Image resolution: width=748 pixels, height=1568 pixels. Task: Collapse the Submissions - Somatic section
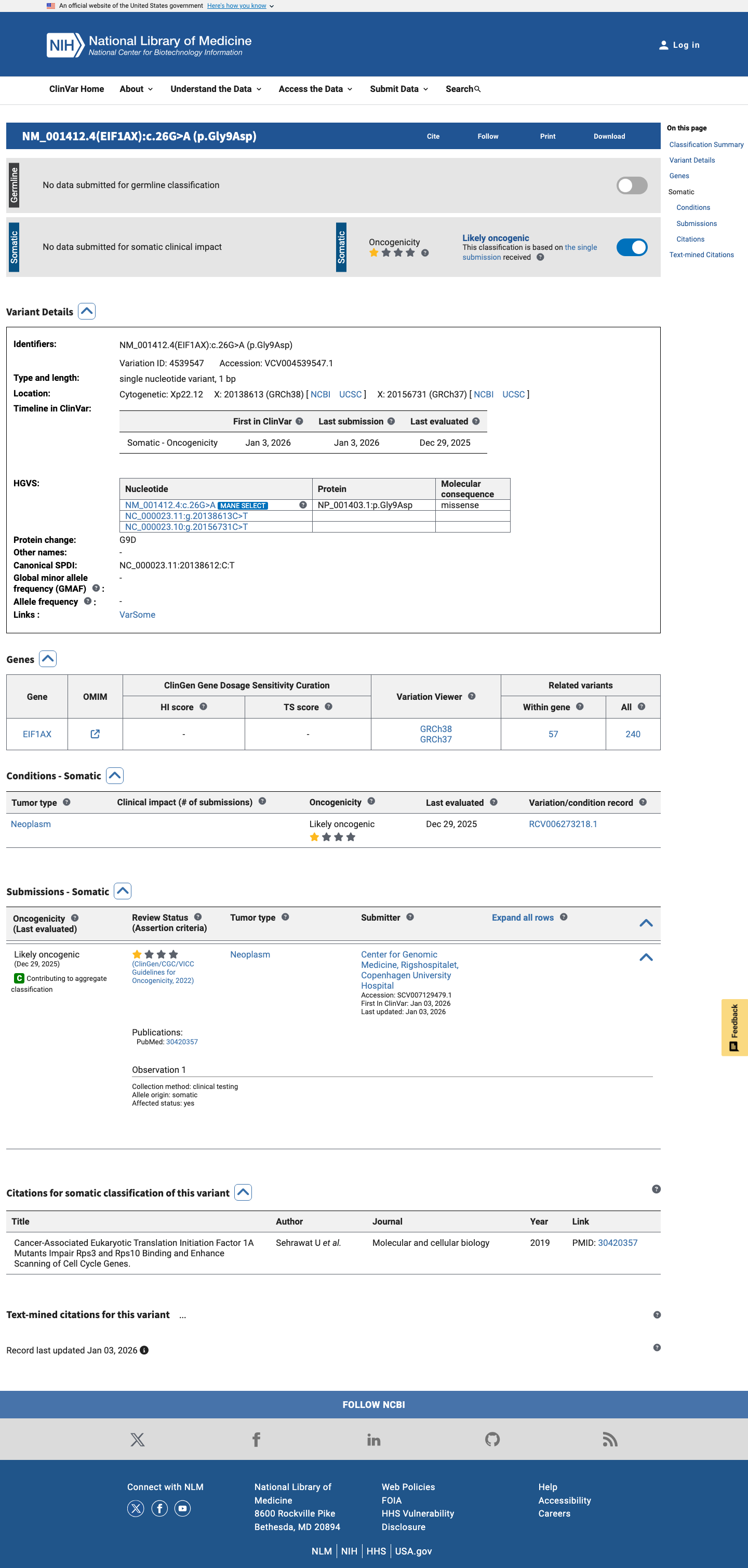123,891
